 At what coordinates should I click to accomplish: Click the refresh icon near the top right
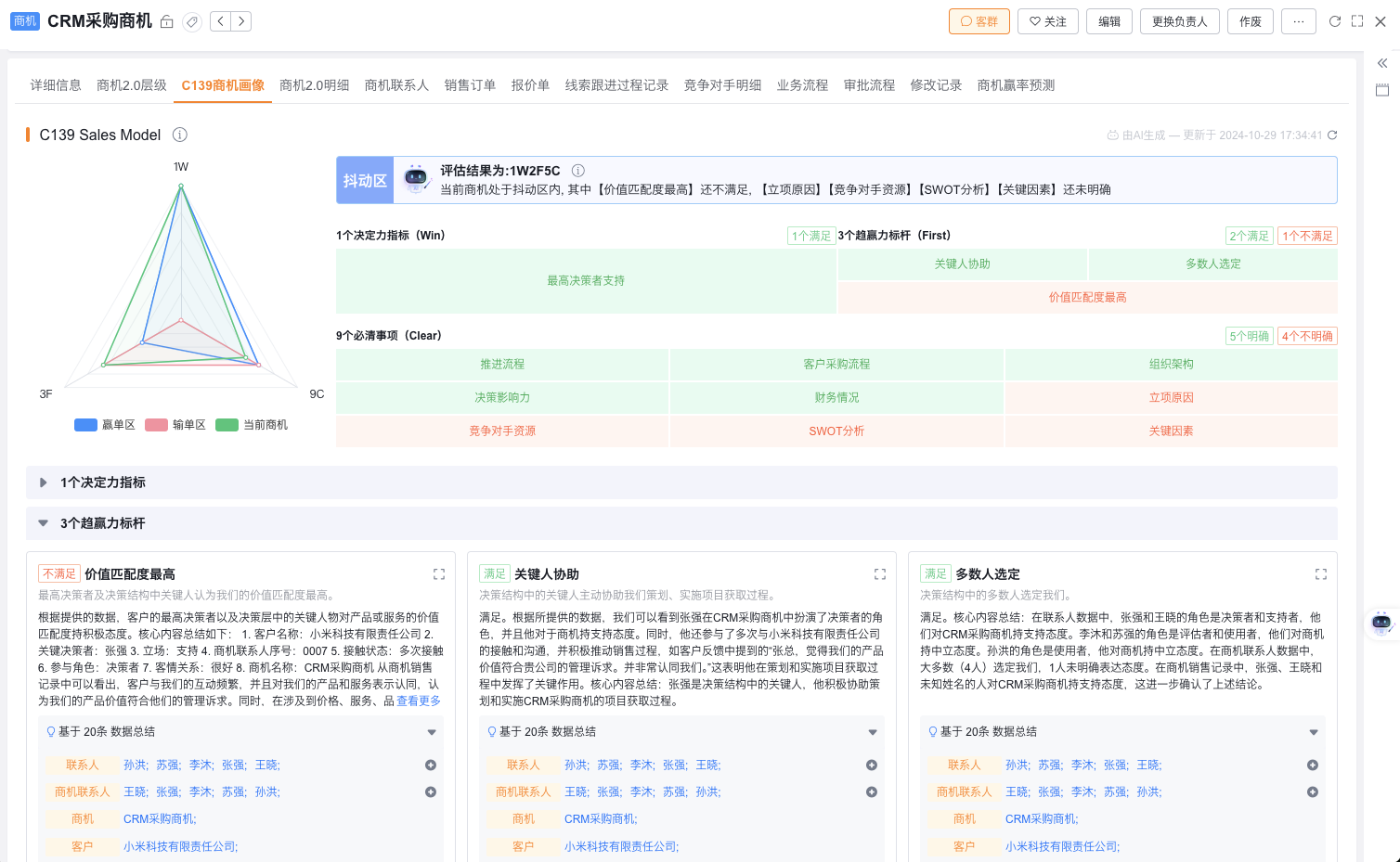[1333, 20]
